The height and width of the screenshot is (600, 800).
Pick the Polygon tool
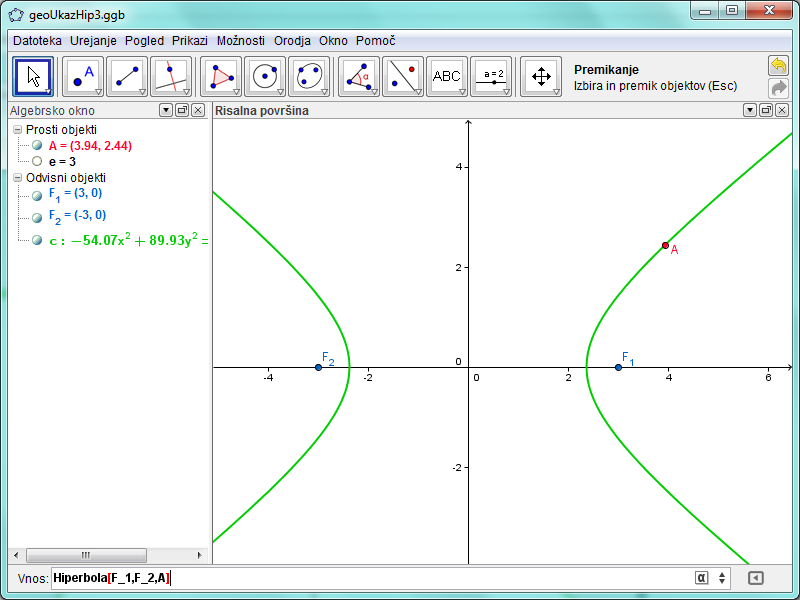pyautogui.click(x=221, y=76)
